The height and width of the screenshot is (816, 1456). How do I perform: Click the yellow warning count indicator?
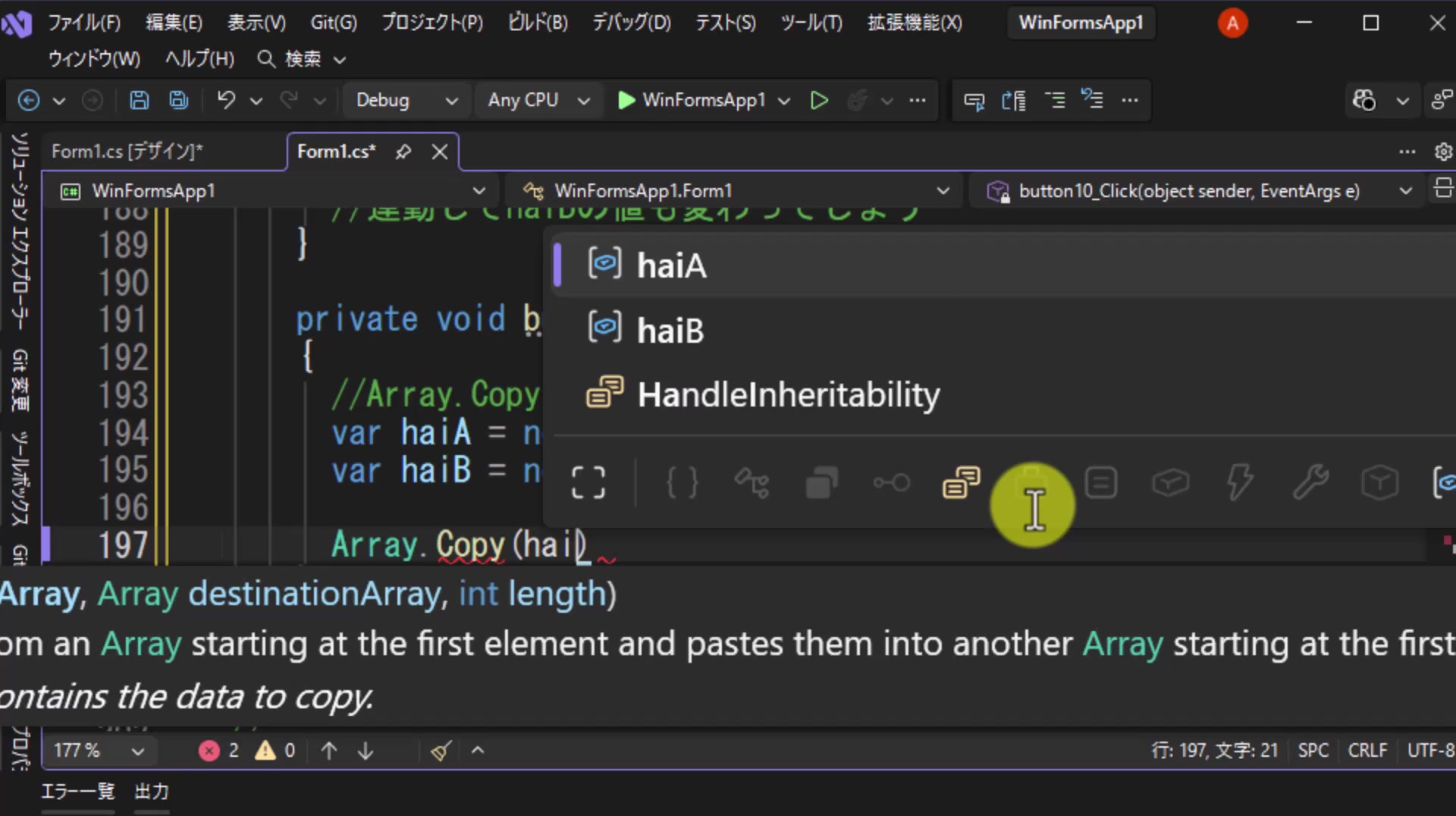coord(275,751)
